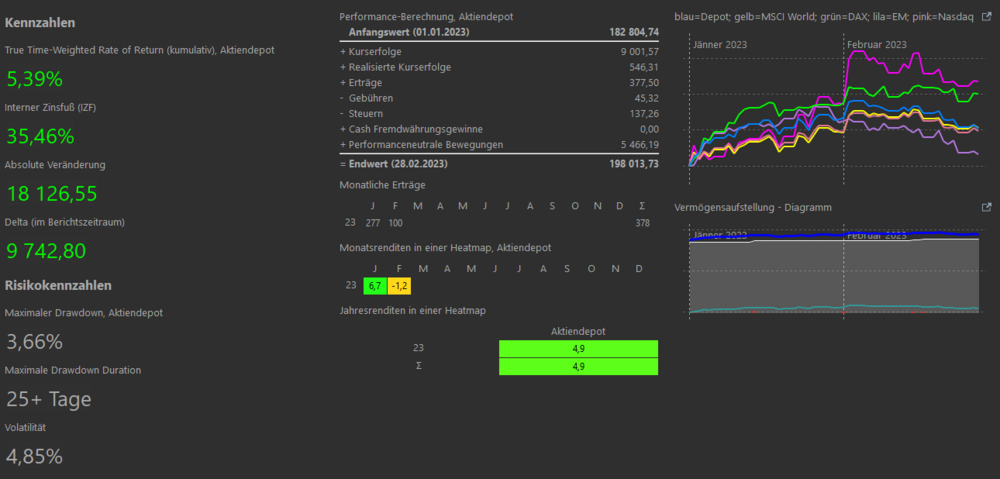Screen dimensions: 1000x479
Task: Click the Interner Zinsfuß 35,46% value
Action: click(40, 136)
